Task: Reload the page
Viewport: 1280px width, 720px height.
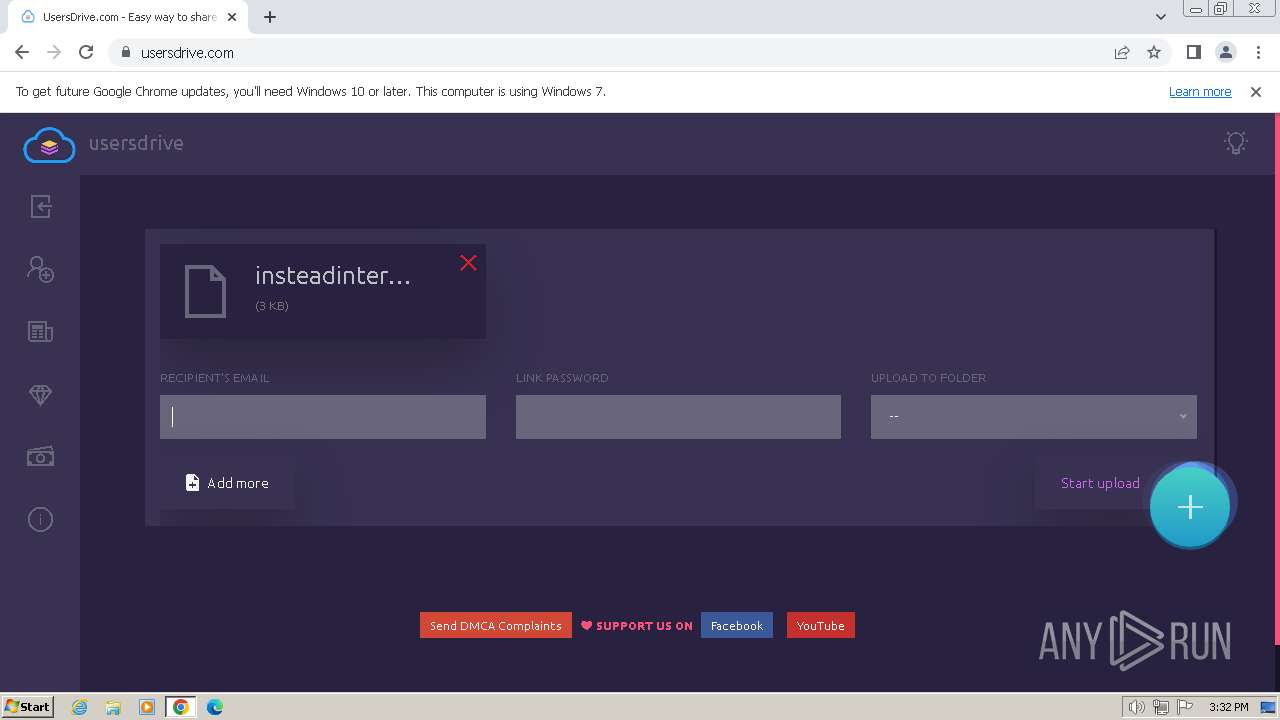Action: click(x=86, y=52)
